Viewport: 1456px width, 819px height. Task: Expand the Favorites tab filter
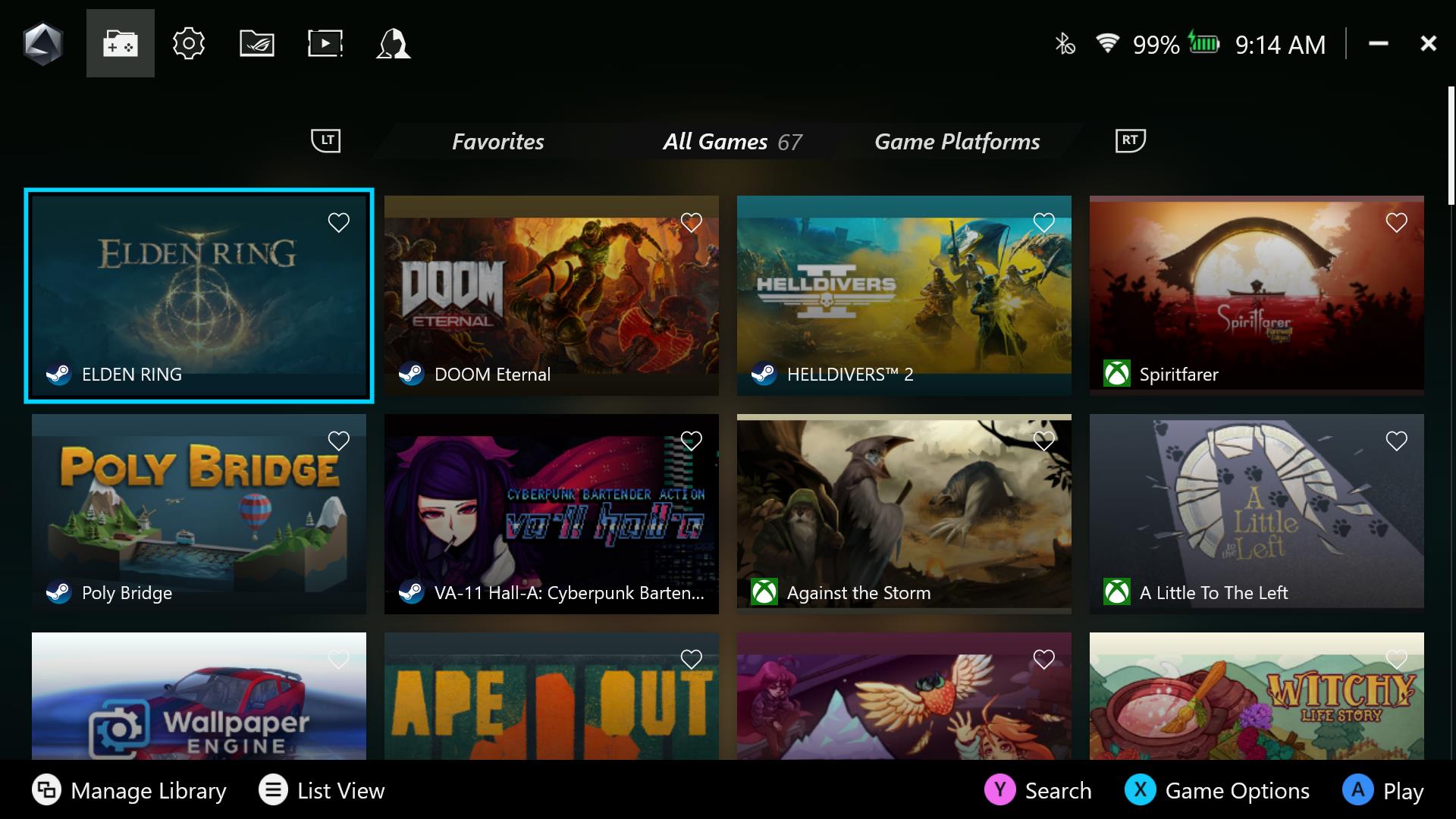tap(498, 141)
